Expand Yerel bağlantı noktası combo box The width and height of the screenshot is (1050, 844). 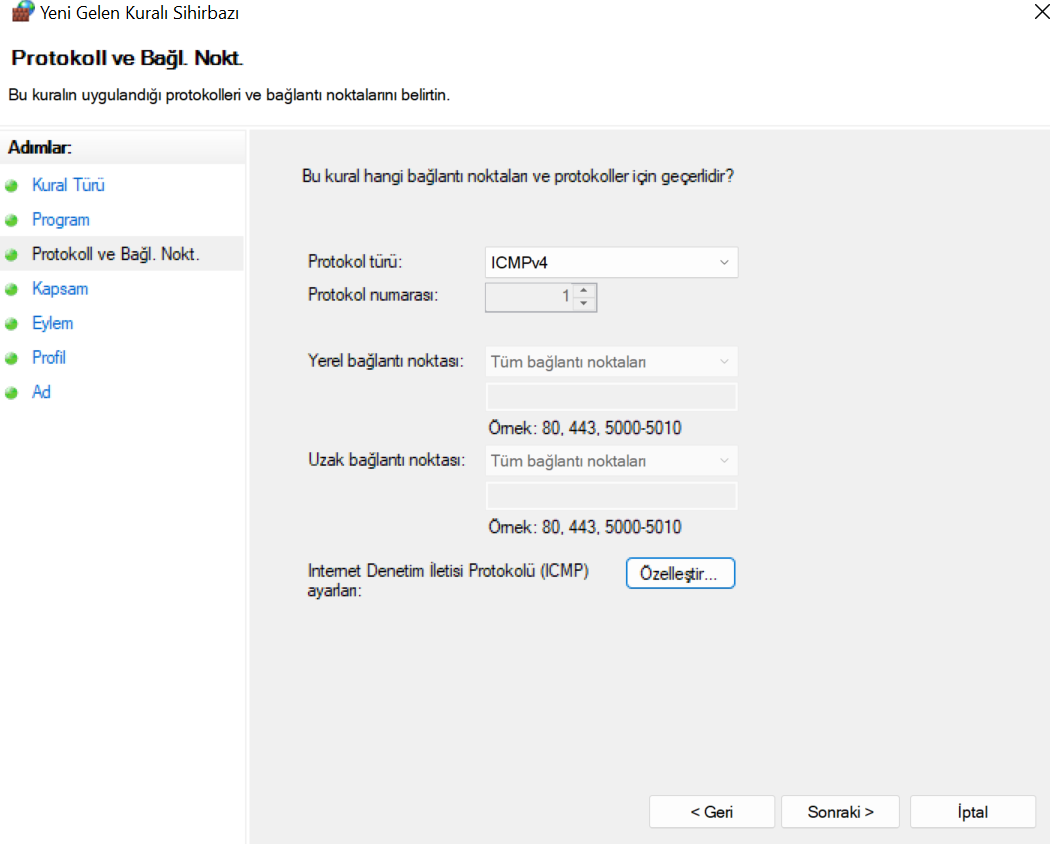[x=611, y=362]
